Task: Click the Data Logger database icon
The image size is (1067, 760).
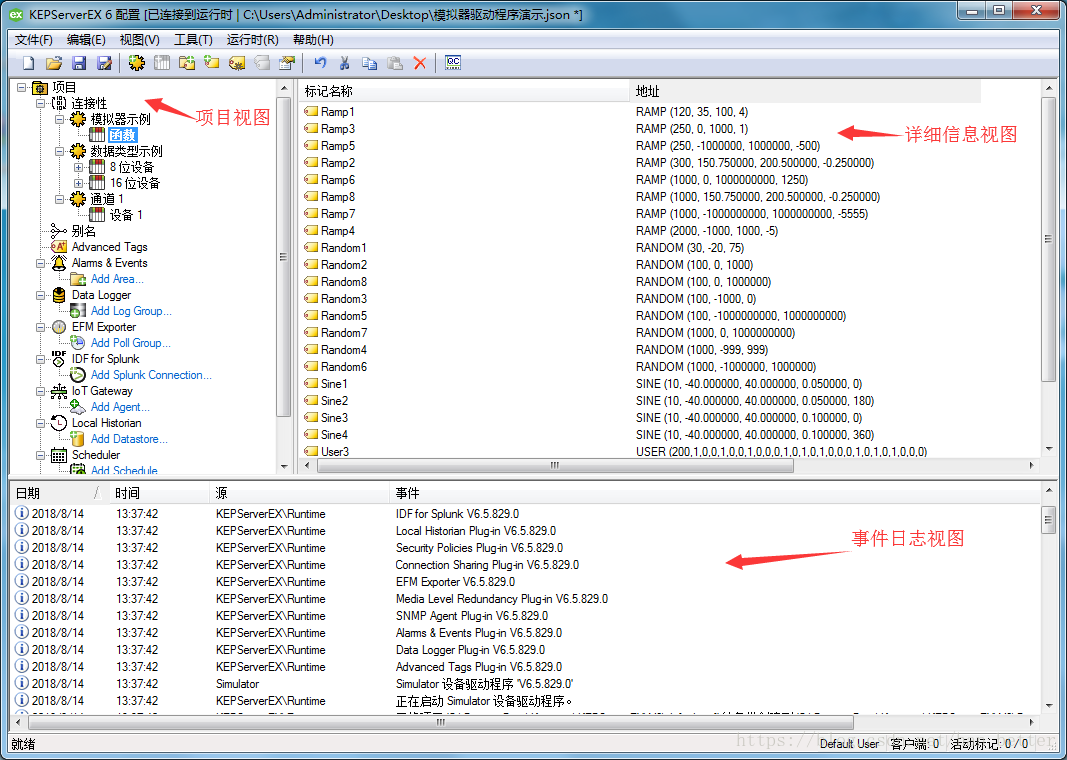Action: [59, 295]
